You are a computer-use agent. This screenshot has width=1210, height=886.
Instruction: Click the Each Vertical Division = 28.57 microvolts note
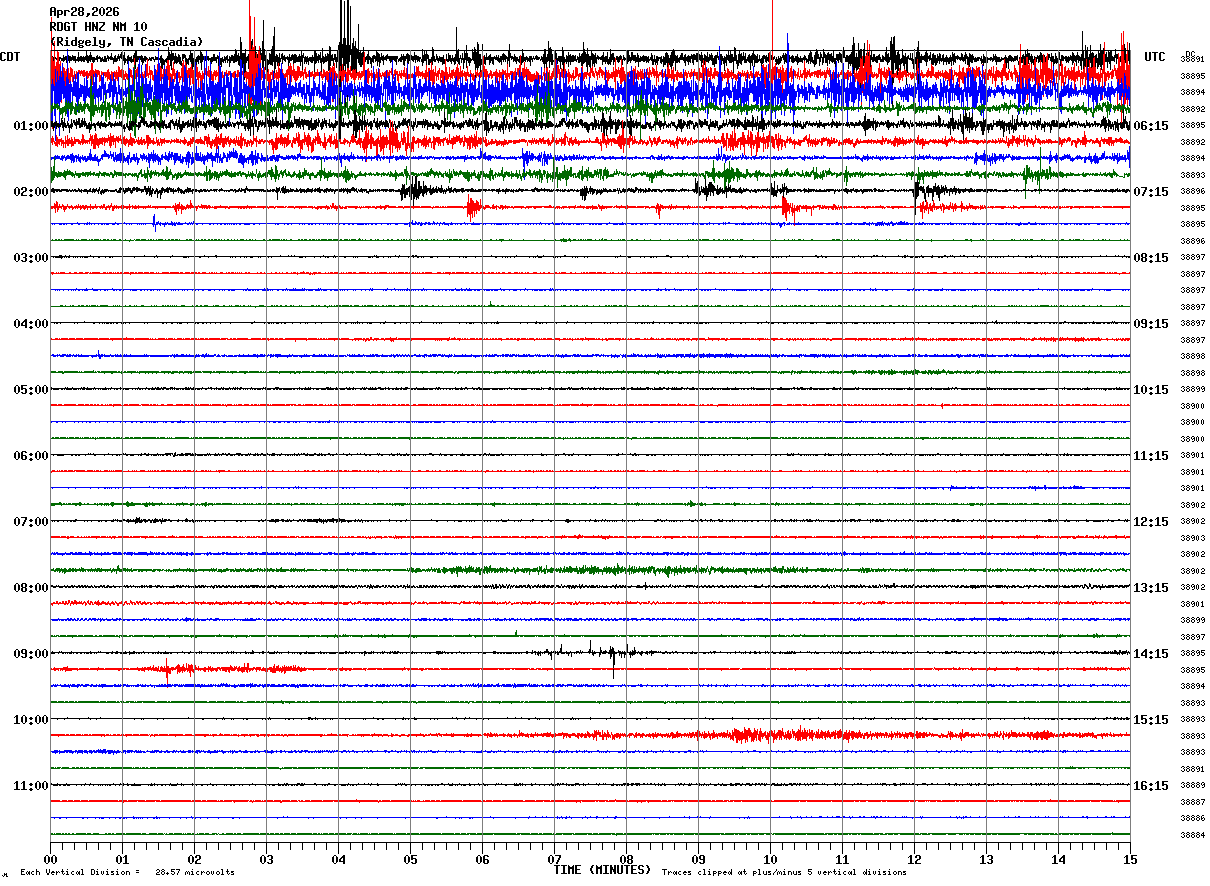(127, 872)
